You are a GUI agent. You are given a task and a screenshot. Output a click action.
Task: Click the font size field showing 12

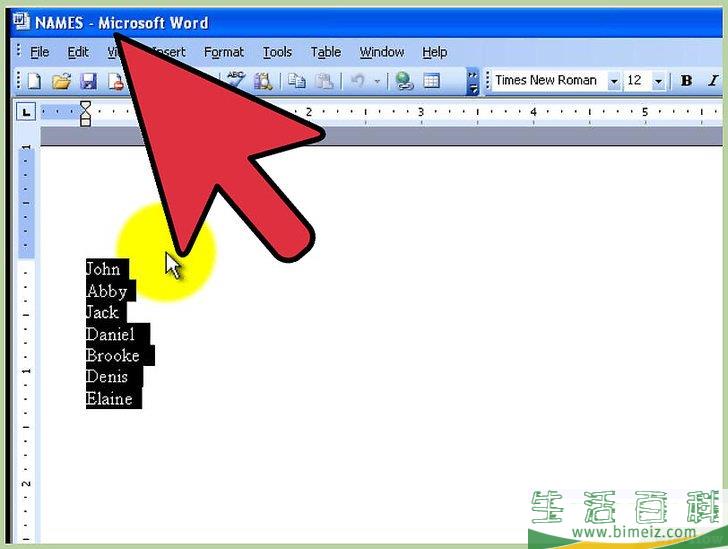point(637,81)
